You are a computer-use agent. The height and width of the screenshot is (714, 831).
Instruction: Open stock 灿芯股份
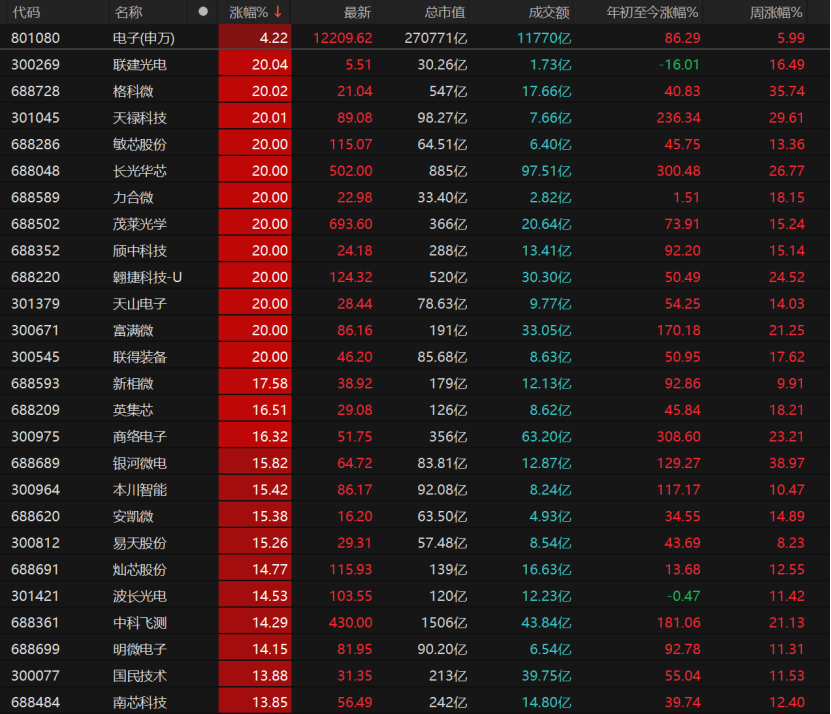click(140, 569)
